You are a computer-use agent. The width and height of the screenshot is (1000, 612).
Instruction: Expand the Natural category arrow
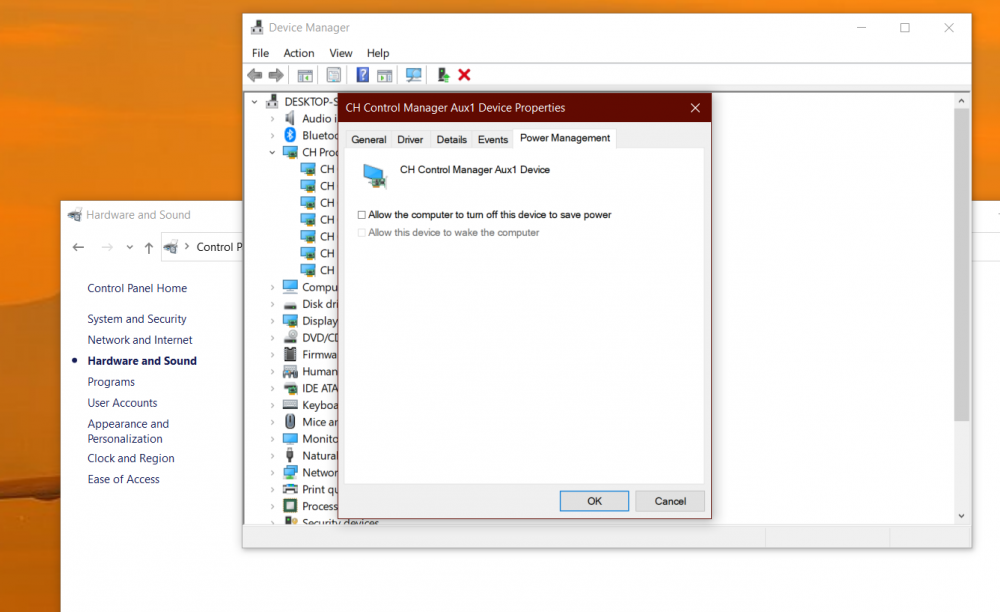[272, 456]
